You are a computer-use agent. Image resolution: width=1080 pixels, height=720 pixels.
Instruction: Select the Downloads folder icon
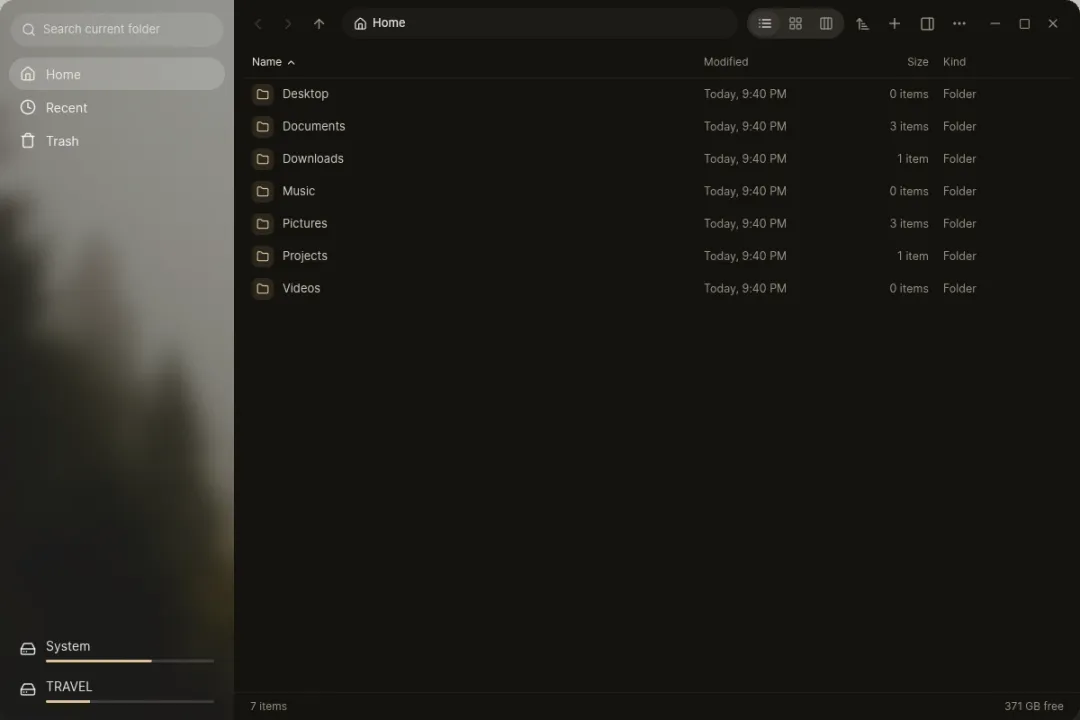(x=262, y=158)
